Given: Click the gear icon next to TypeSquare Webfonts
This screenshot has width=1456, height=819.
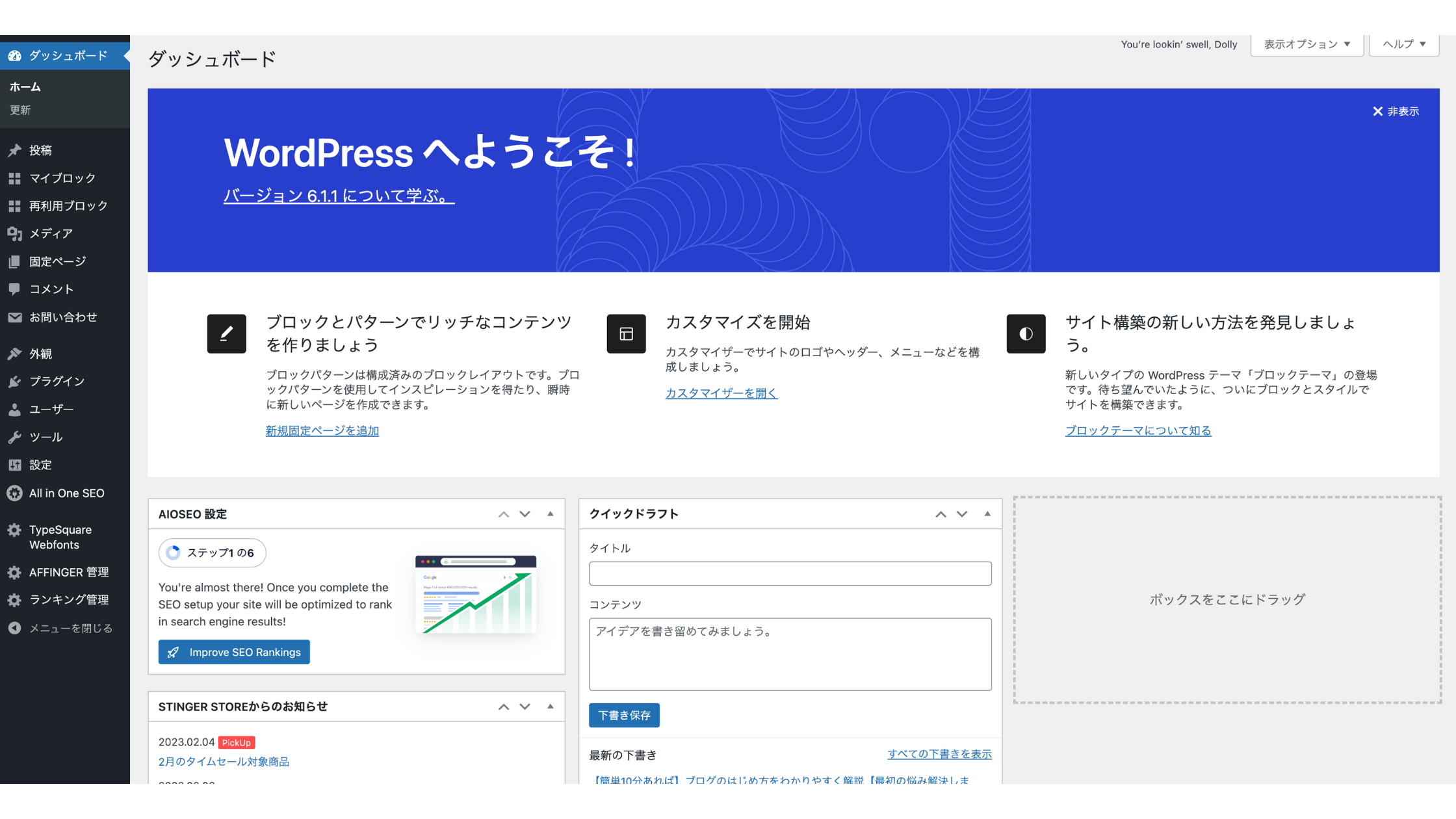Looking at the screenshot, I should [14, 530].
